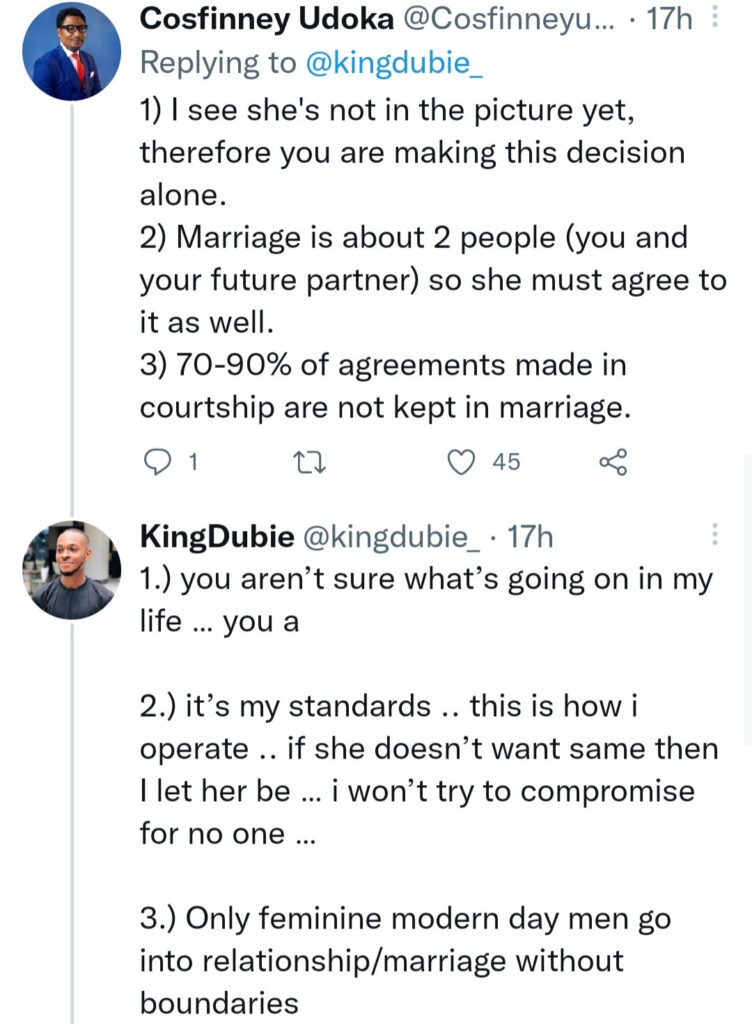Open more options menu on KingDubie's reply

tap(713, 536)
